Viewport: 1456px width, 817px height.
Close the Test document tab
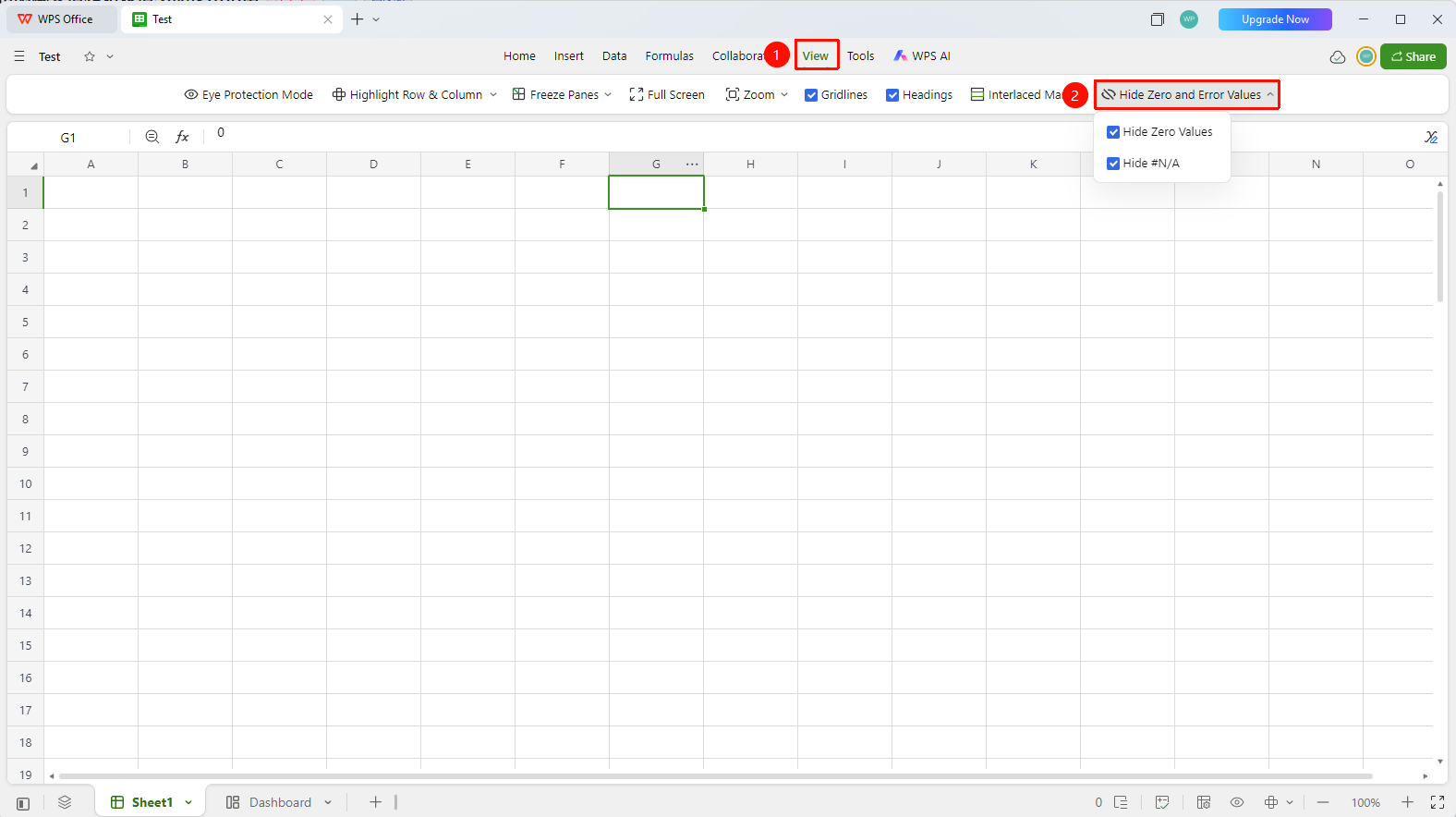point(328,19)
